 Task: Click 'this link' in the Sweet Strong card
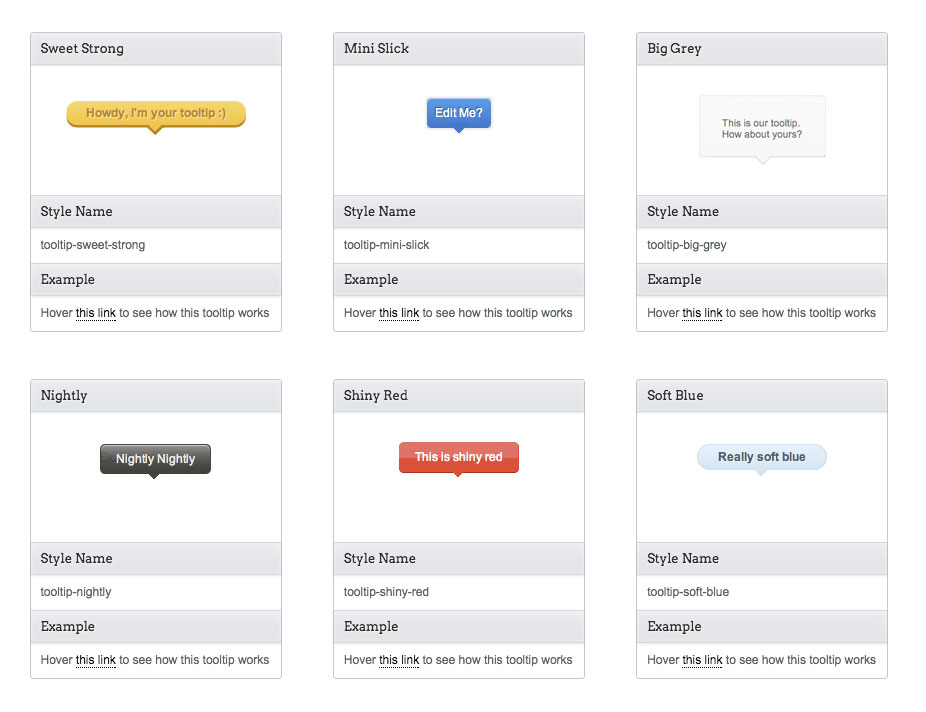(x=96, y=313)
